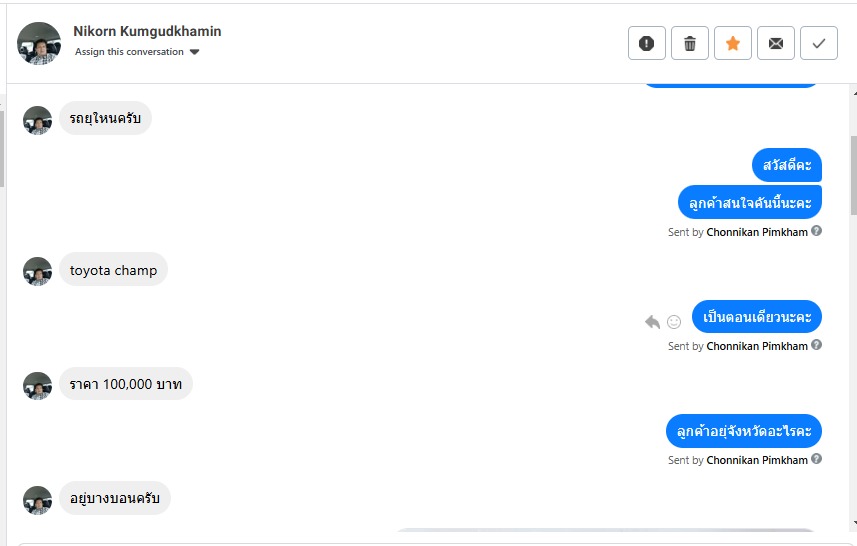Screen dimensions: 857x546
Task: Open emoji reaction for เป็นตอนเดียวนะคะ message
Action: pyautogui.click(x=674, y=321)
